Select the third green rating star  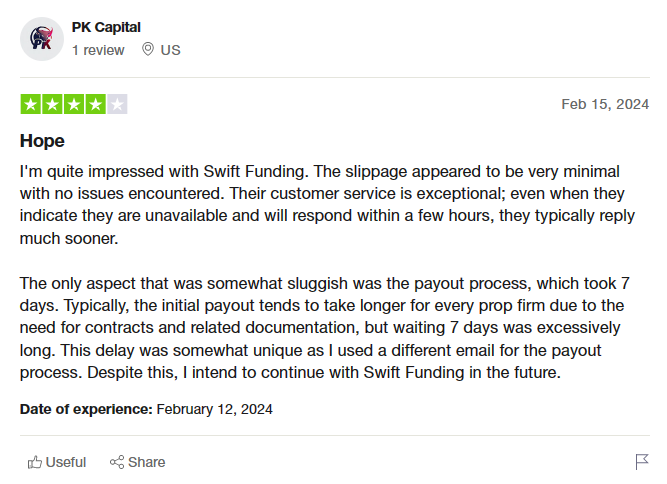tap(74, 104)
